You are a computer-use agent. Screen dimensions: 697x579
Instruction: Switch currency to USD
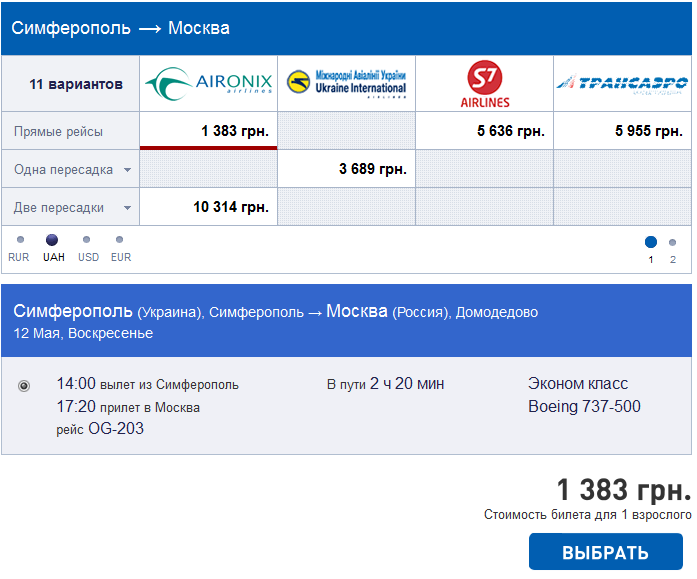click(86, 240)
